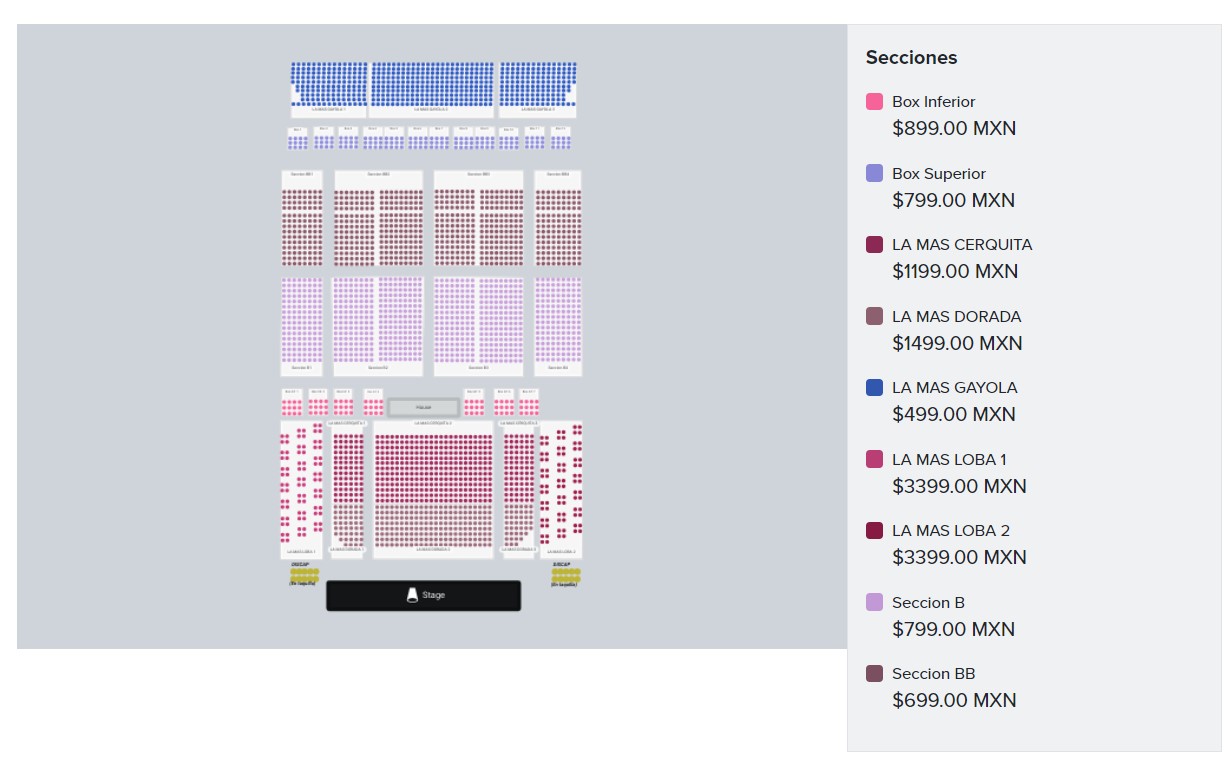Select the right yellow DISCAP seats
Screen dimensions: 1231x757
(565, 575)
